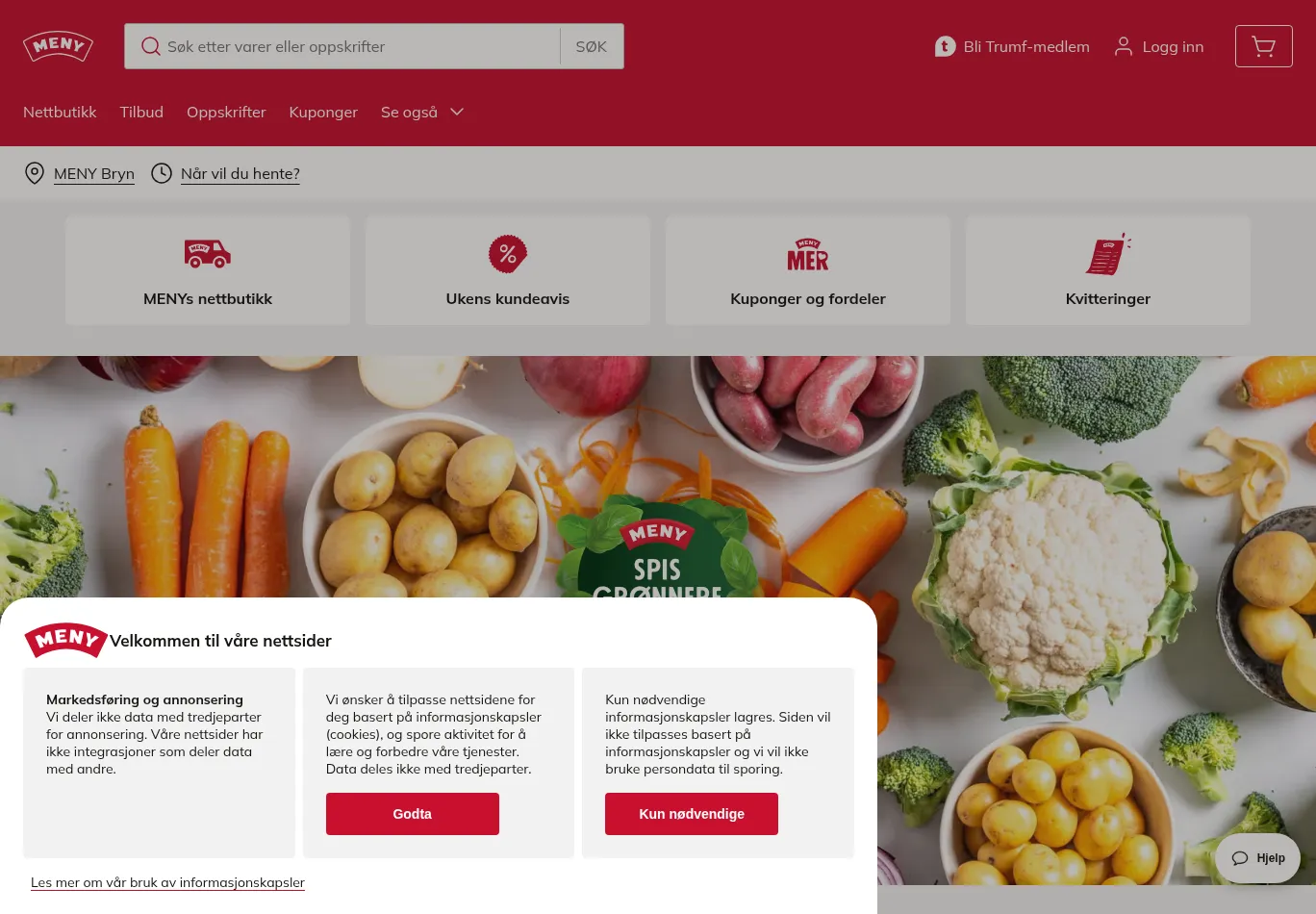The height and width of the screenshot is (914, 1316).
Task: Go to Oppskrifter in the navigation
Action: (226, 112)
